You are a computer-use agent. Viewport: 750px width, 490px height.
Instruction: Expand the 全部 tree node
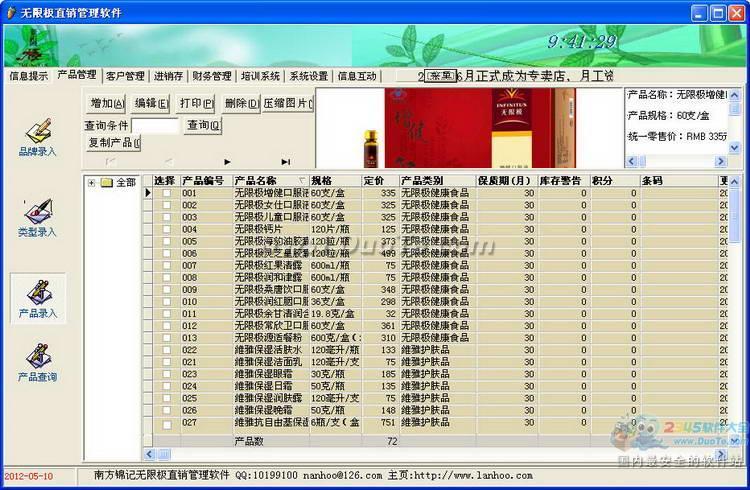click(91, 183)
